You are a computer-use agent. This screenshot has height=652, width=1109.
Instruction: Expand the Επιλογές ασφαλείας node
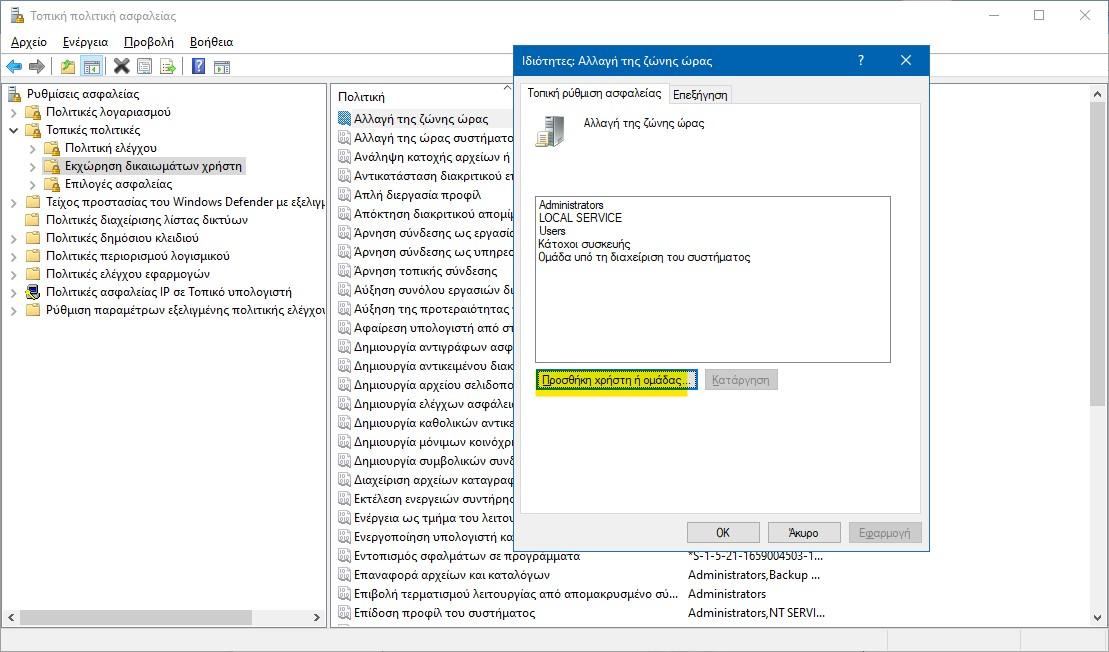[x=33, y=185]
